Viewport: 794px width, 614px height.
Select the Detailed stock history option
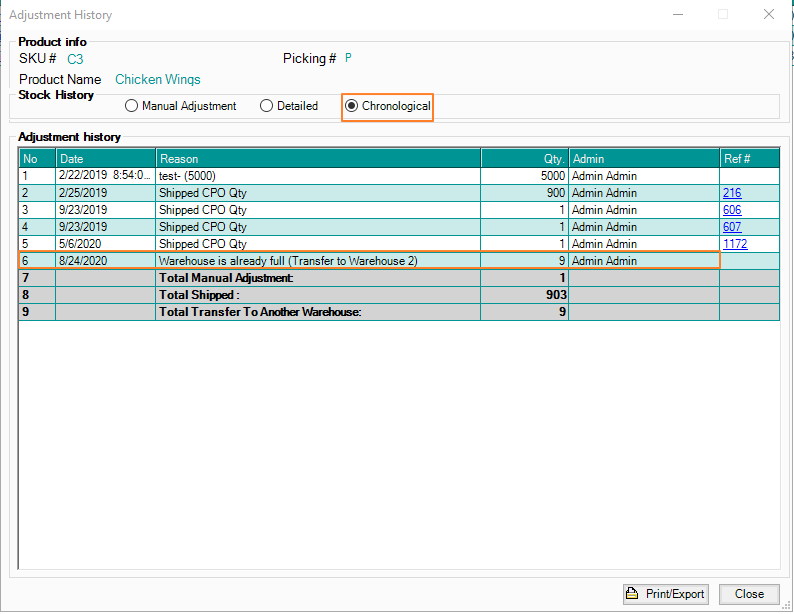[x=266, y=106]
